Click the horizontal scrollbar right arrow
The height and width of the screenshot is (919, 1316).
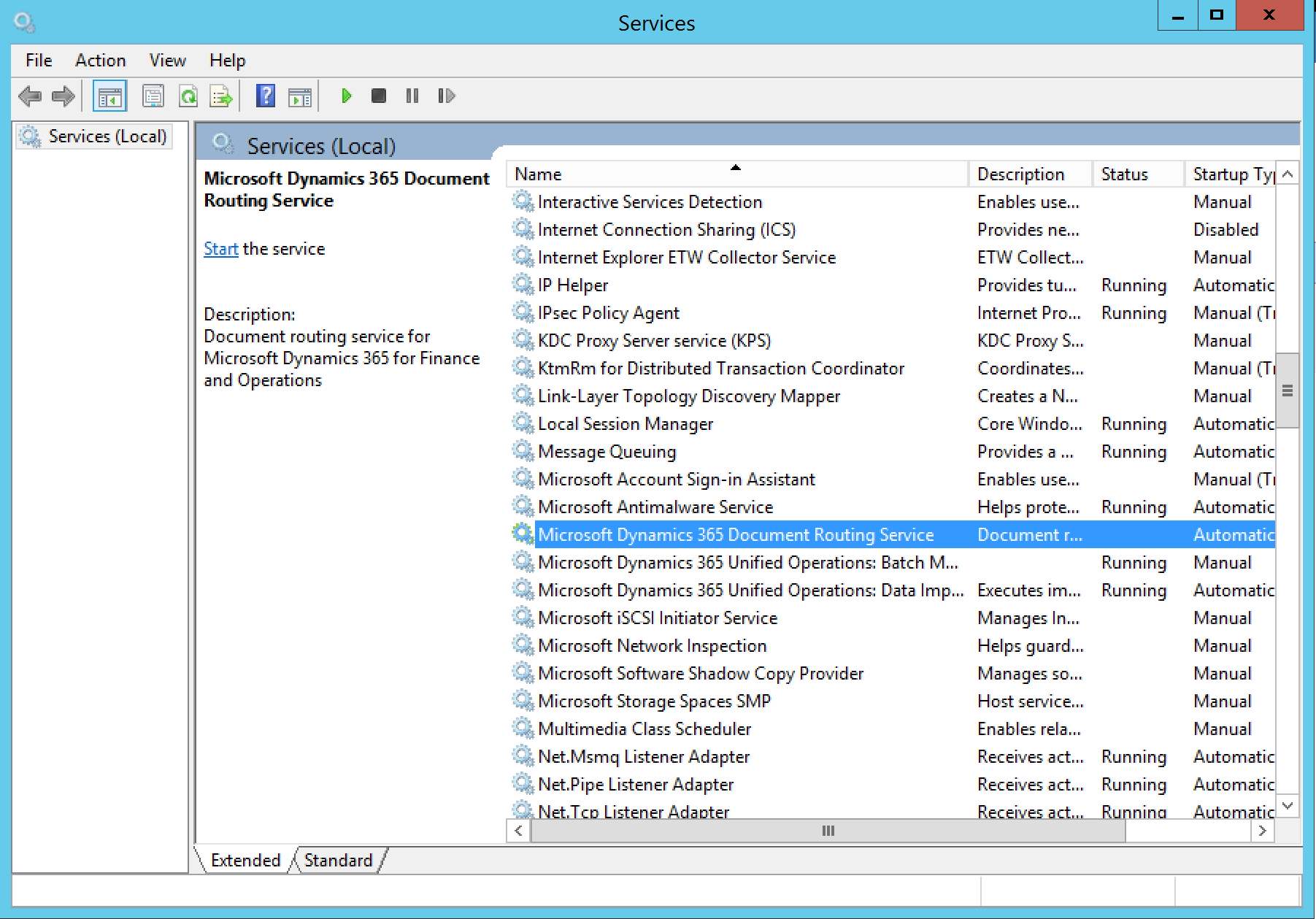point(1263,830)
